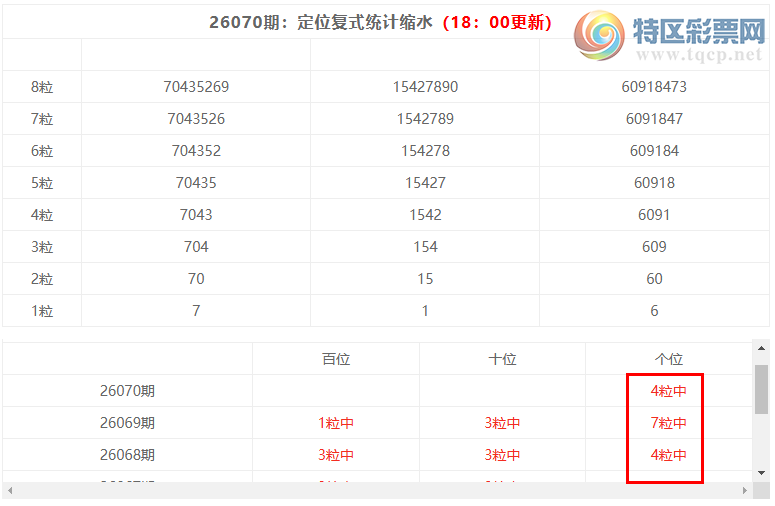Screen dimensions: 775x506
Task: Click the cell 1542
Action: click(425, 215)
